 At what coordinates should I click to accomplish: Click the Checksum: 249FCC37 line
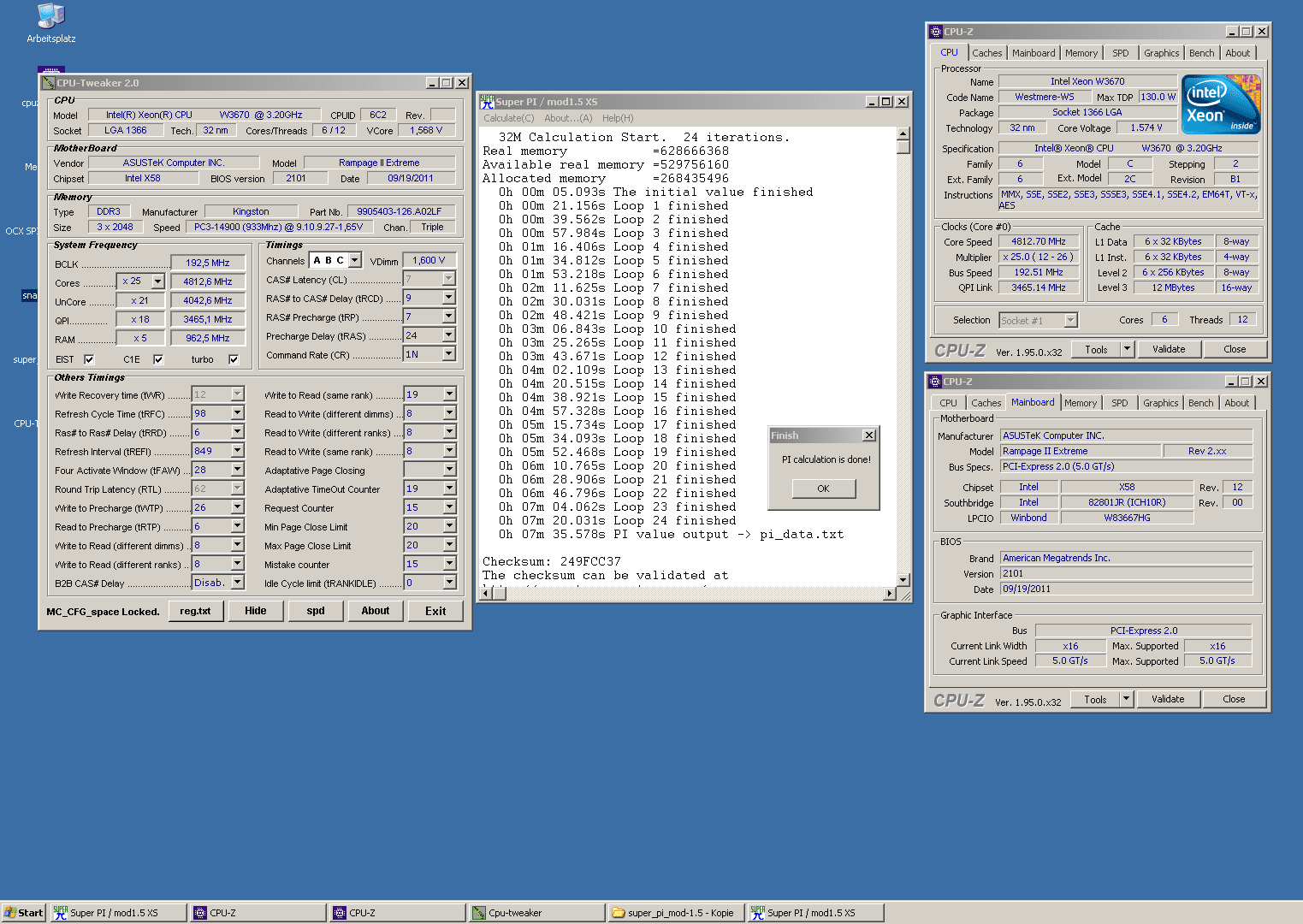(552, 561)
